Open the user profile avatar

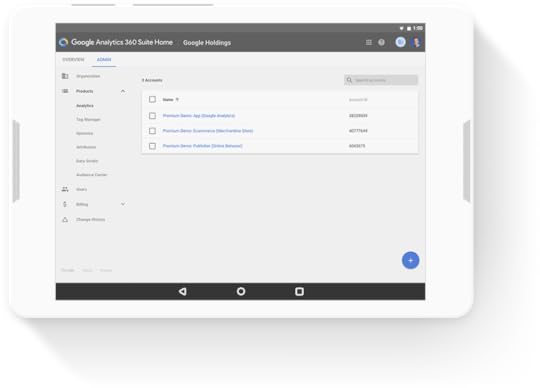(x=416, y=42)
